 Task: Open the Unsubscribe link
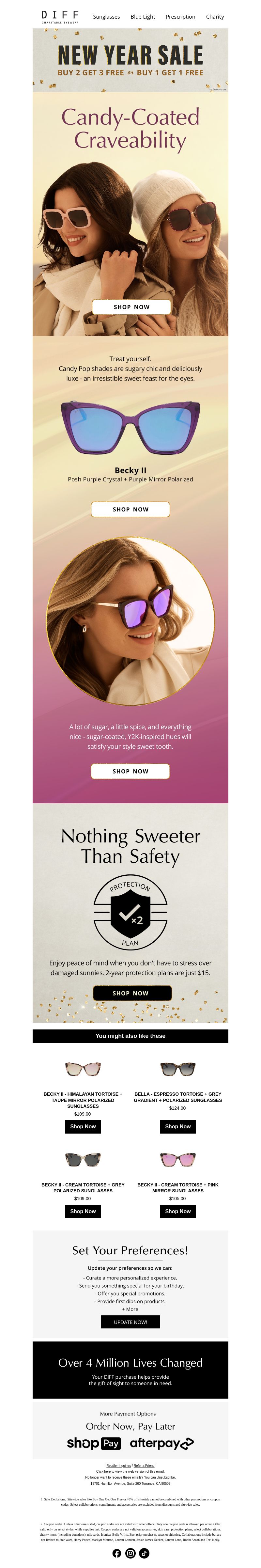click(x=165, y=1477)
